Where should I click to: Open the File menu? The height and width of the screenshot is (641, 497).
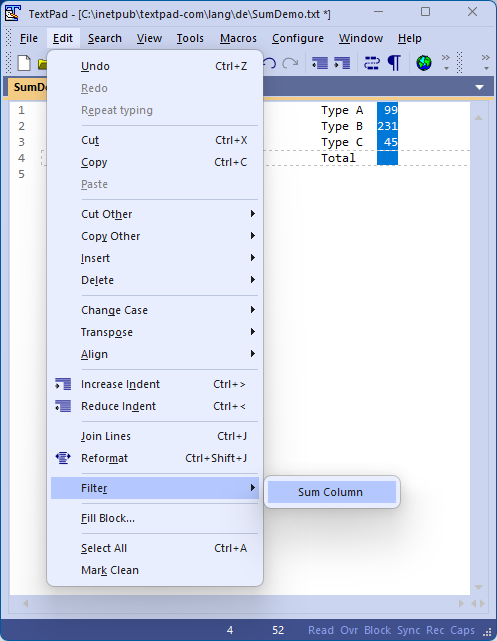pyautogui.click(x=29, y=38)
